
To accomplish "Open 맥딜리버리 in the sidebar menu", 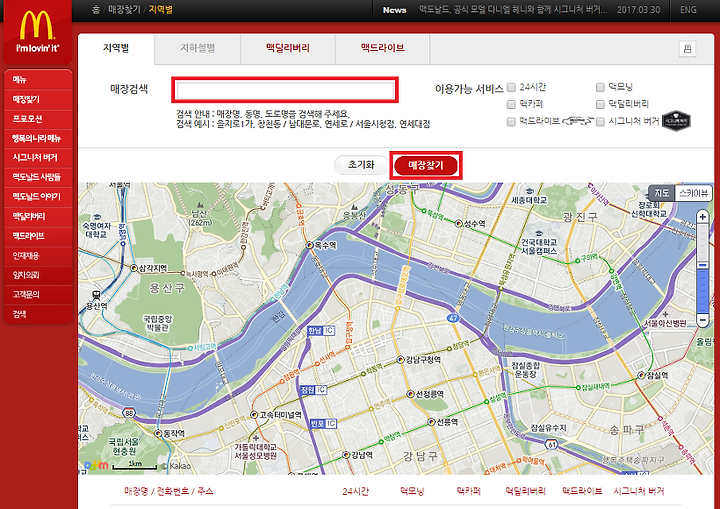I will pyautogui.click(x=38, y=216).
